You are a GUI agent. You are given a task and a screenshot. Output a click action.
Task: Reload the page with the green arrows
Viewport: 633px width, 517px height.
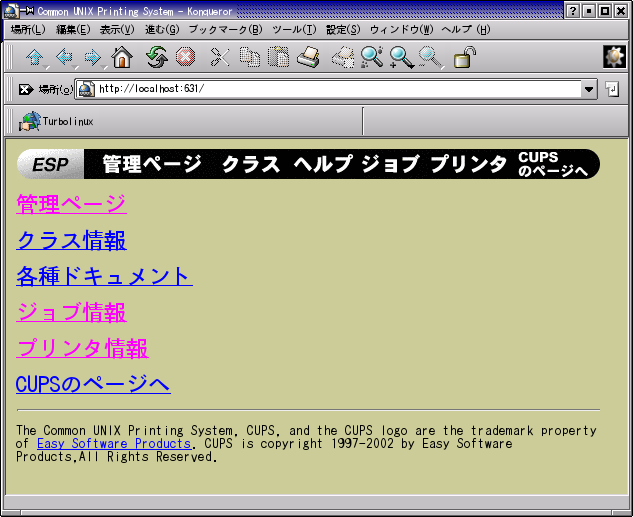coord(157,57)
